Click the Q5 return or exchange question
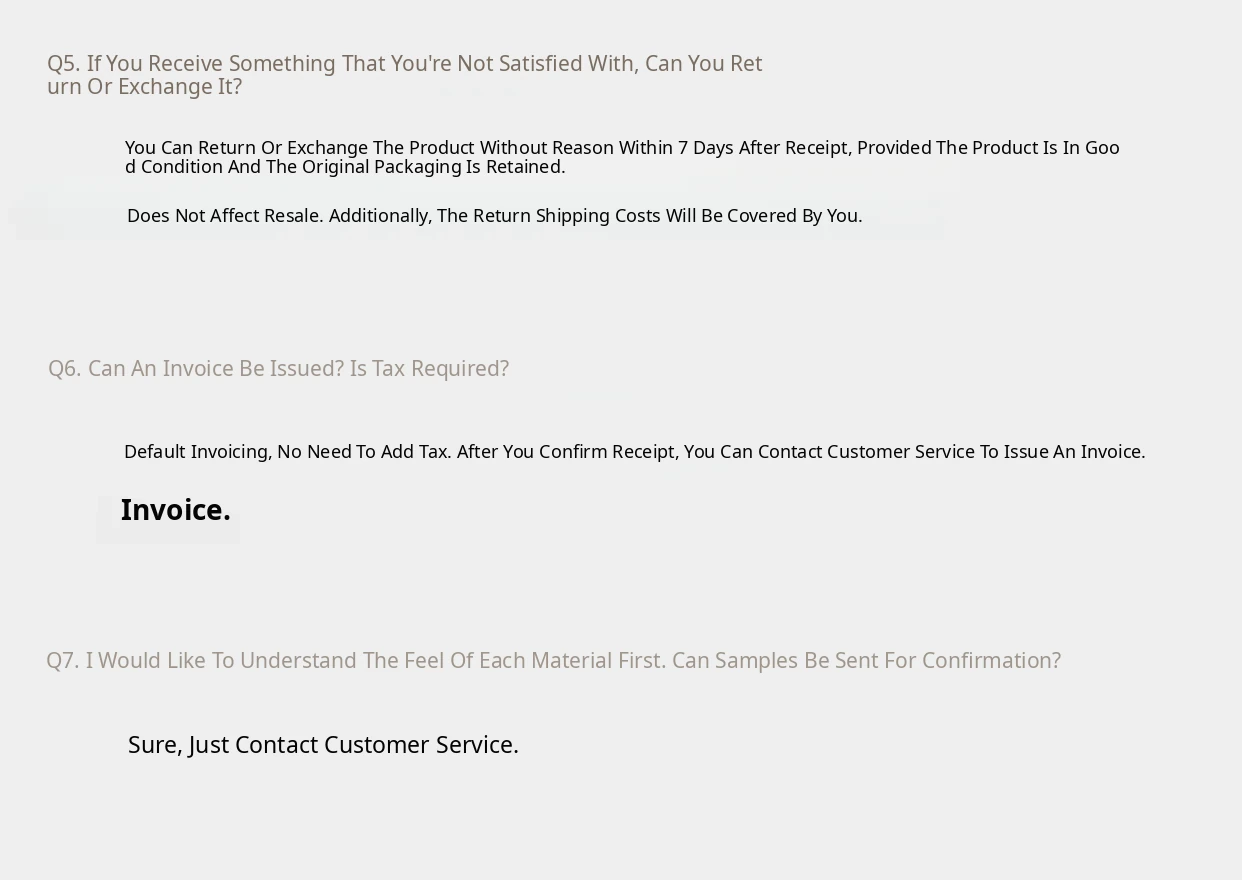The image size is (1242, 894). click(x=404, y=64)
